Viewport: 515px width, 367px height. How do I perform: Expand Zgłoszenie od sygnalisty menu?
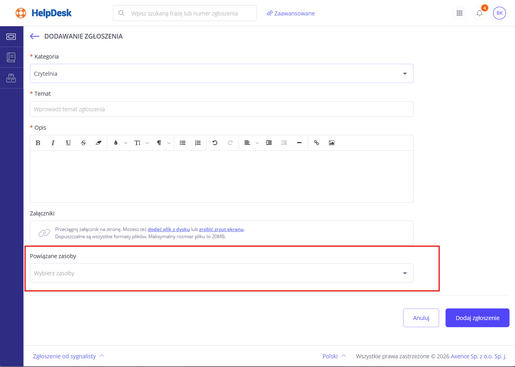point(68,356)
